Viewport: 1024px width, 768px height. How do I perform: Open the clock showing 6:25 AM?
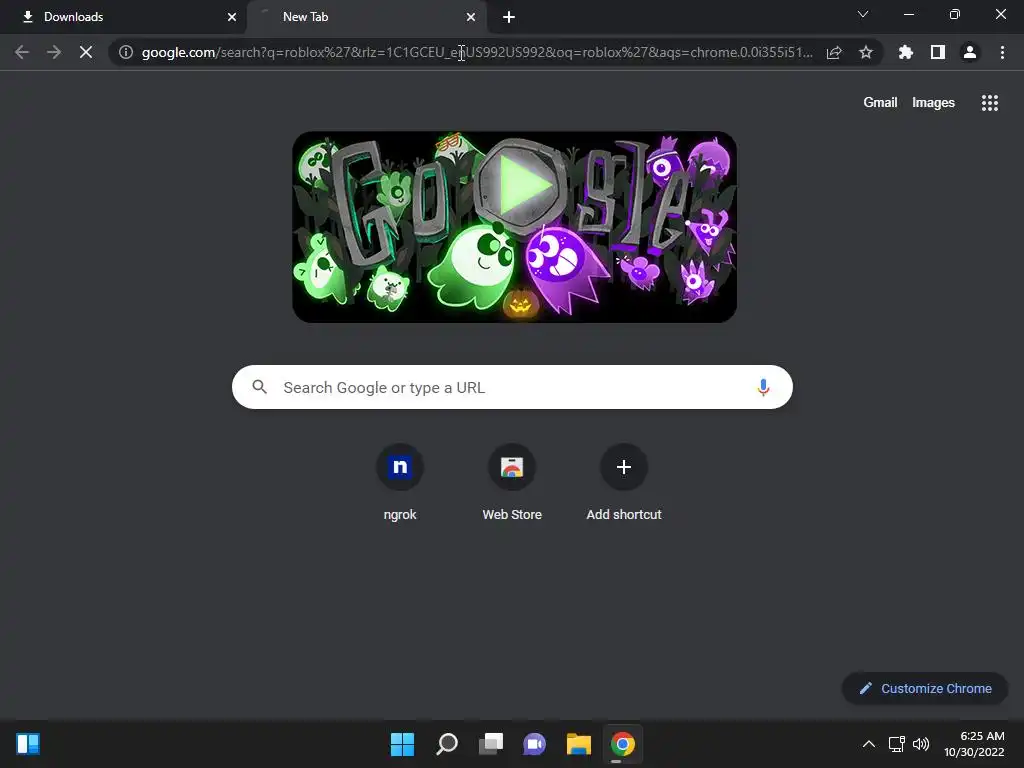(974, 744)
